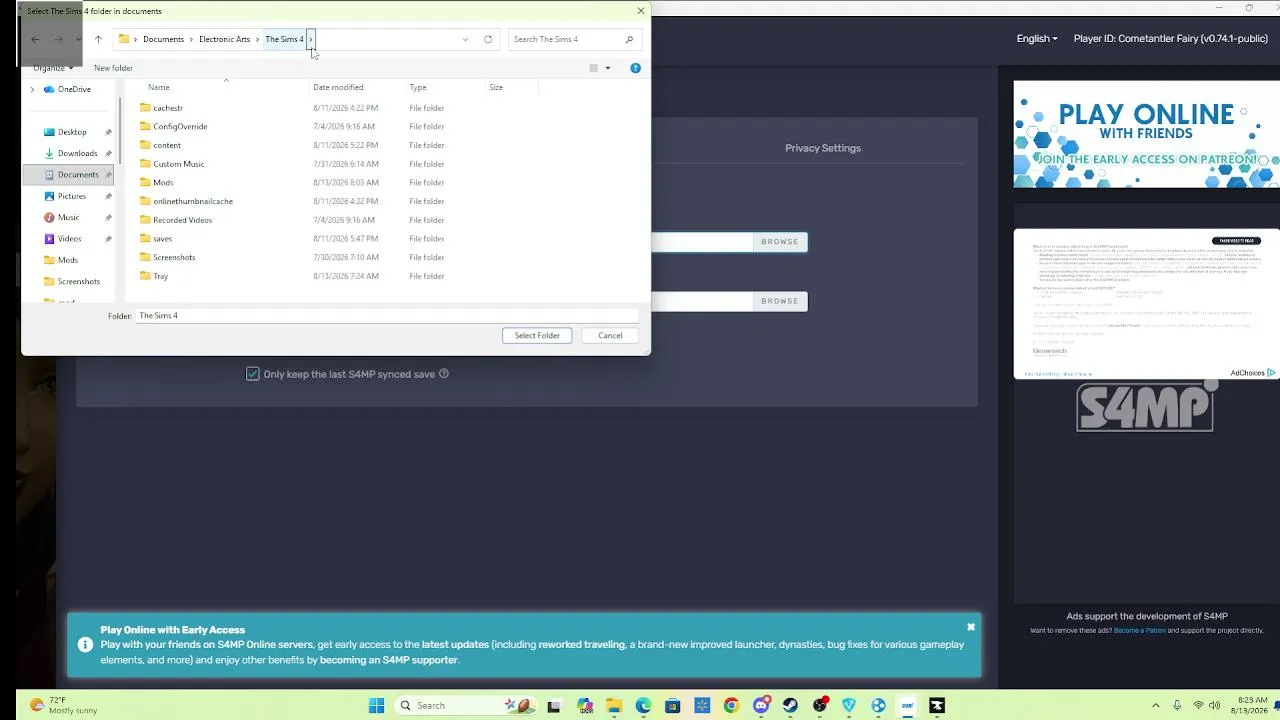Viewport: 1280px width, 720px height.
Task: Expand the chevron after Electronic Arts breadcrumb
Action: tap(257, 39)
